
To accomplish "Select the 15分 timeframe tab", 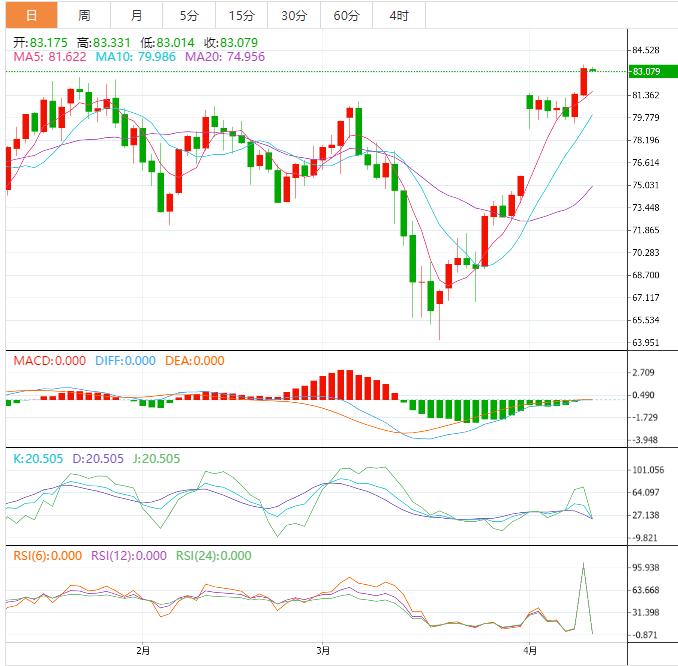I will click(x=241, y=15).
